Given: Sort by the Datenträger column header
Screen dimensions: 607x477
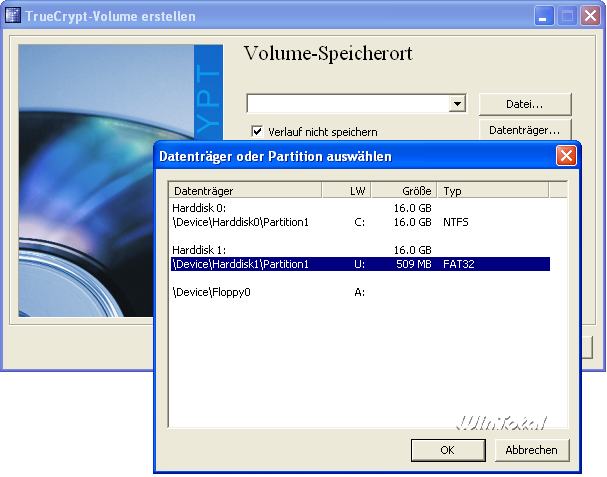Looking at the screenshot, I should click(x=245, y=190).
